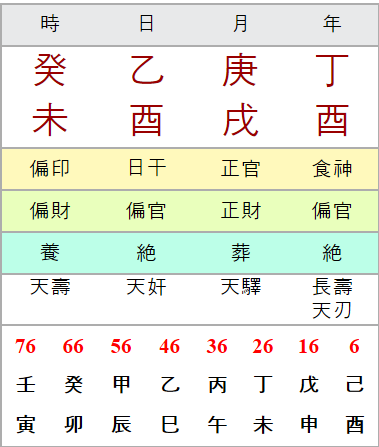Click the 日 column header
Screen dimensions: 379x447
146,24
